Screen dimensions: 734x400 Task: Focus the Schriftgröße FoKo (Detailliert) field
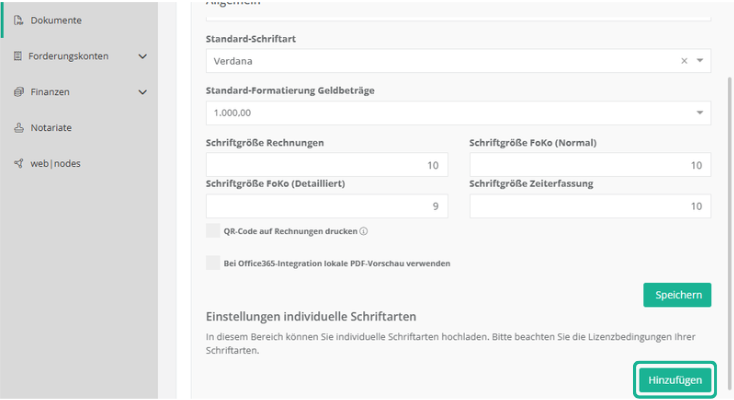pos(327,206)
